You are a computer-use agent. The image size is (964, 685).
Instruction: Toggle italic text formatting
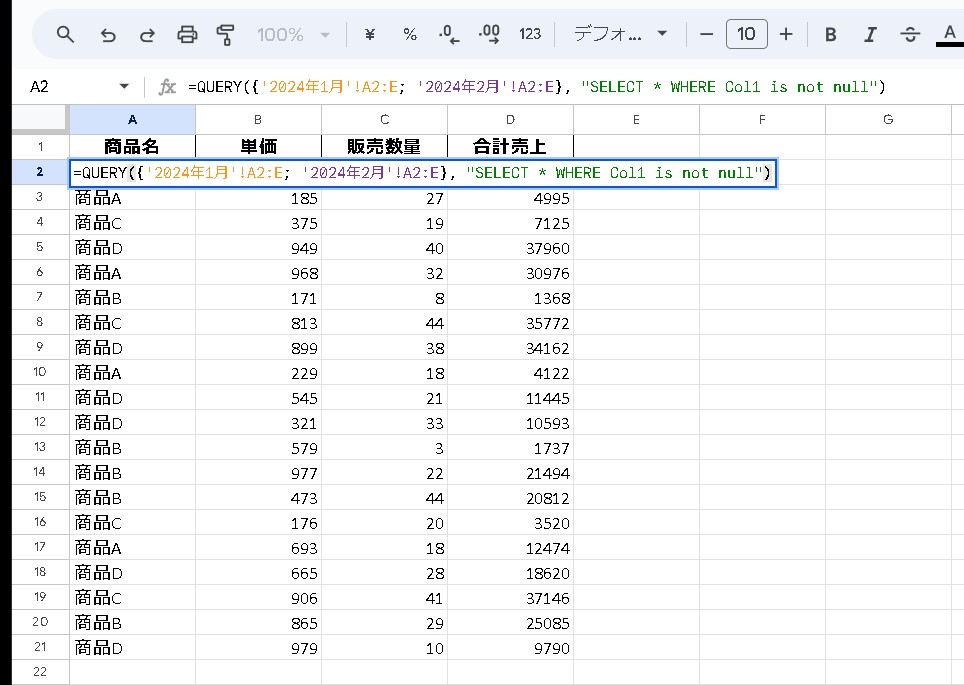[870, 35]
